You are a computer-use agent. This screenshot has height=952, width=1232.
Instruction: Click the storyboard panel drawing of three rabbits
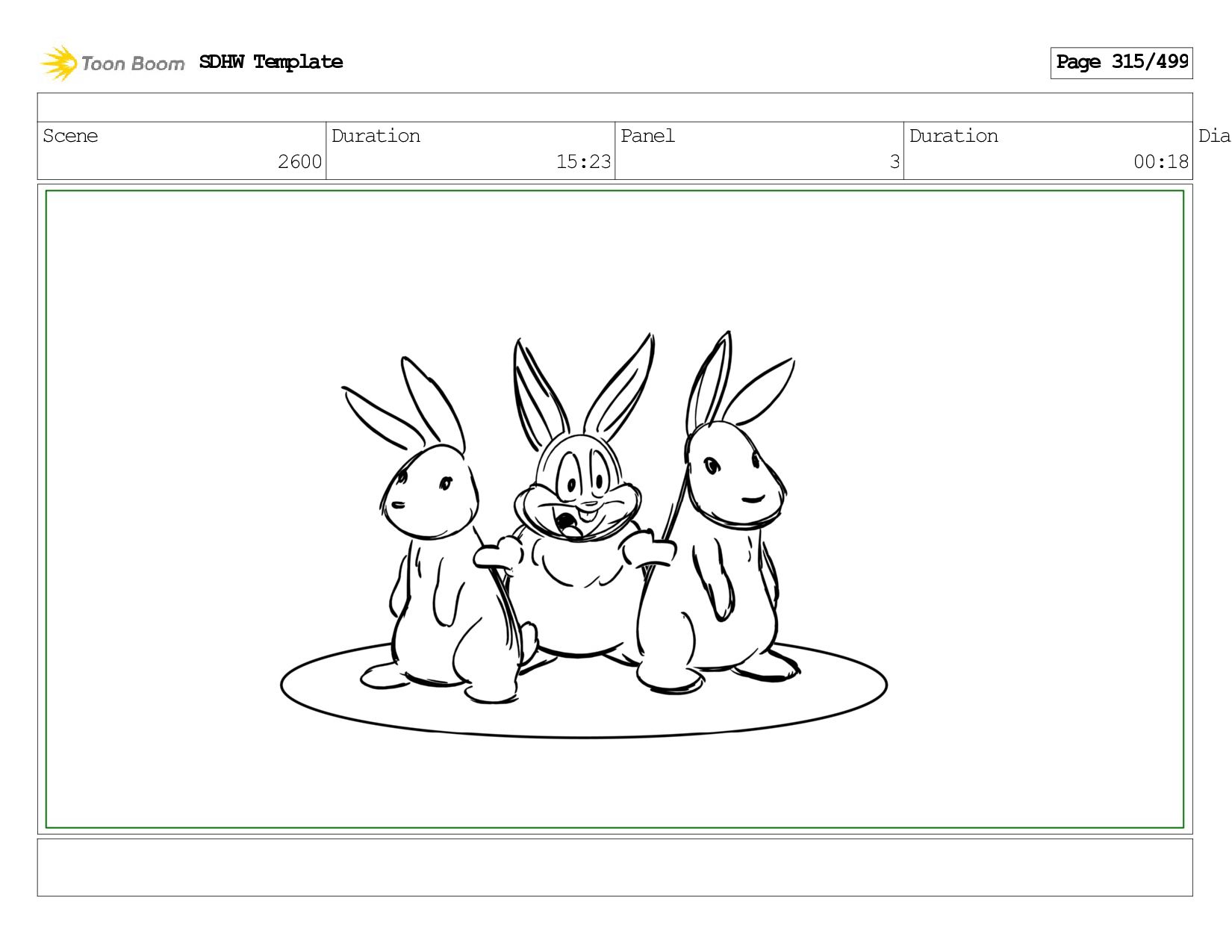[x=615, y=509]
